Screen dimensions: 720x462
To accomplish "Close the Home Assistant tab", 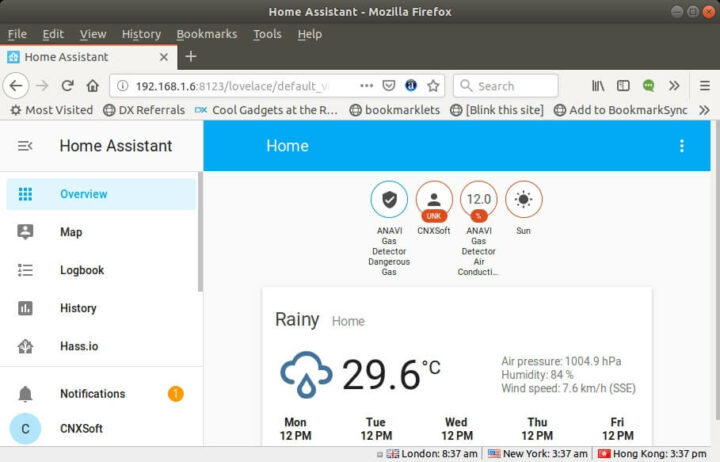I will pyautogui.click(x=163, y=57).
